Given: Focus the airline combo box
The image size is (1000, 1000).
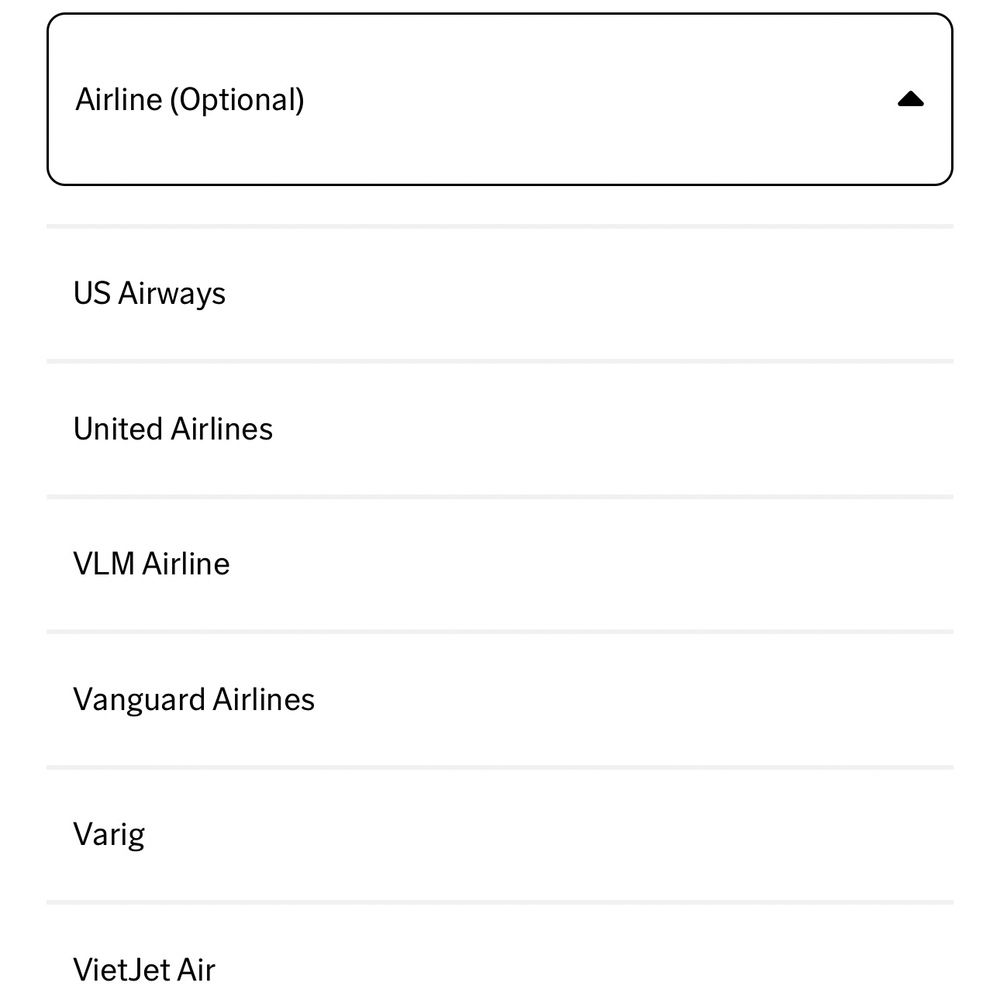Looking at the screenshot, I should coord(500,99).
